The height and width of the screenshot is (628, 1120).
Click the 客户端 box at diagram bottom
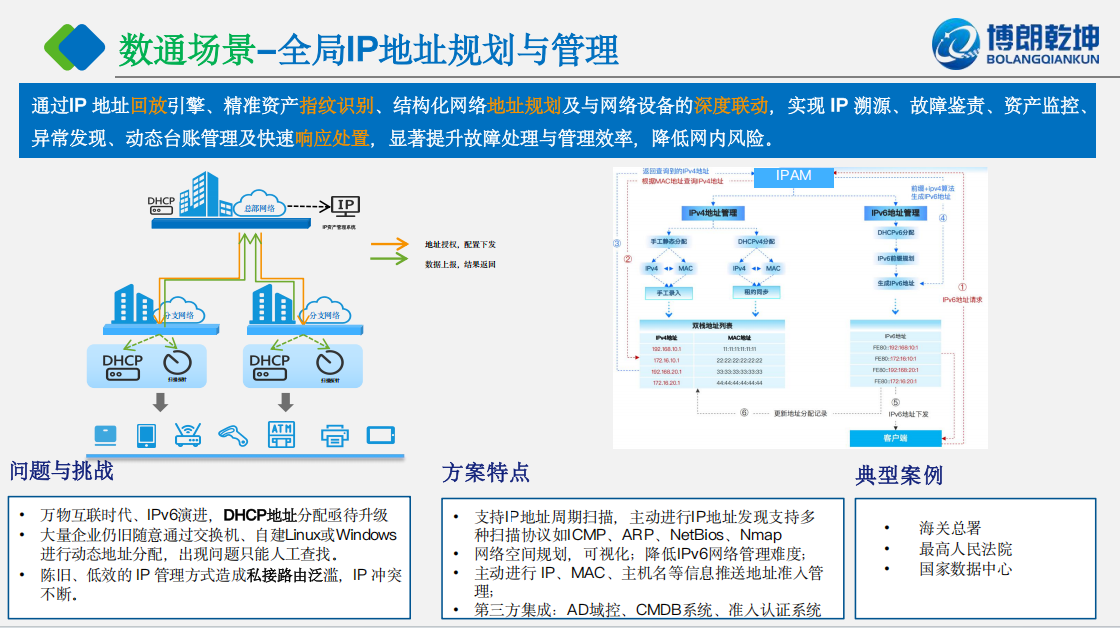(895, 438)
